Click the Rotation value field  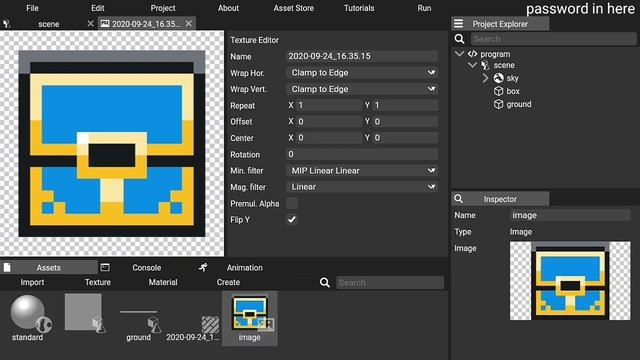click(362, 154)
